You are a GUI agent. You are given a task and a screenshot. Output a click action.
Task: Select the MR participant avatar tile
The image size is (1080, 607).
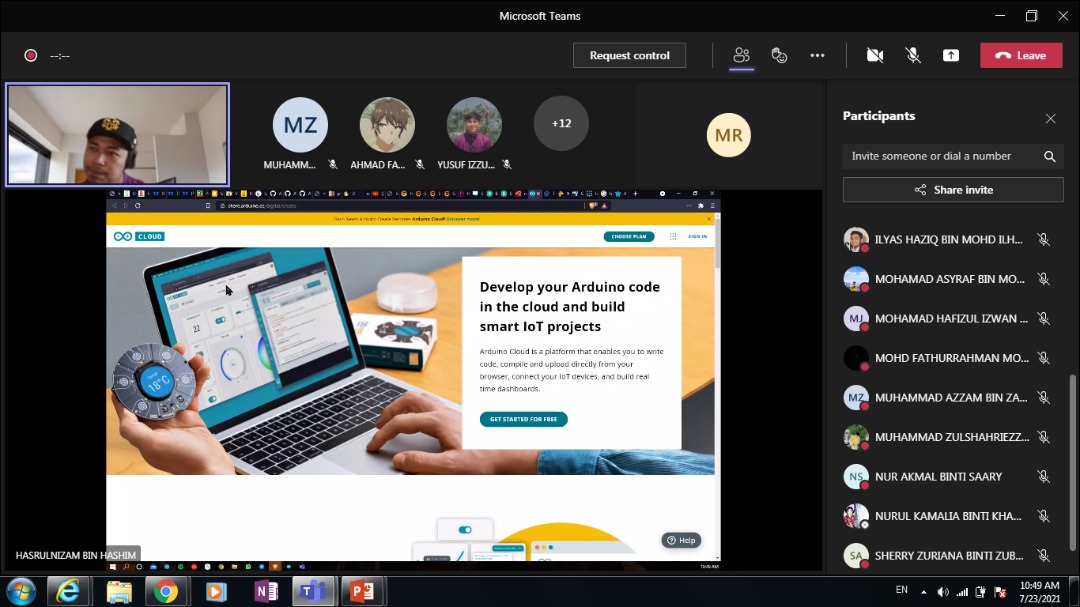click(x=729, y=135)
